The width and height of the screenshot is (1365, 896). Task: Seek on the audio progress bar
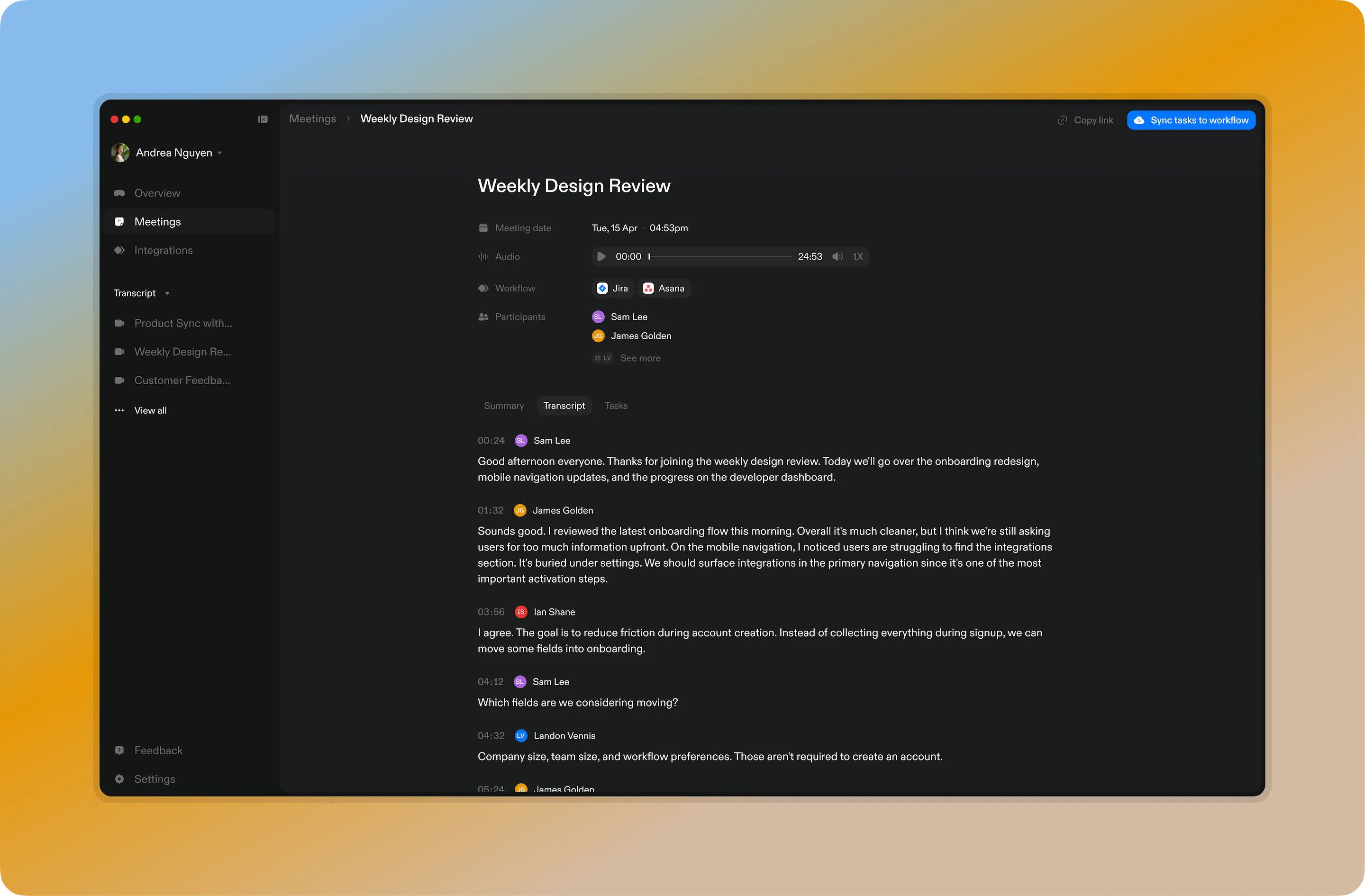pos(720,257)
